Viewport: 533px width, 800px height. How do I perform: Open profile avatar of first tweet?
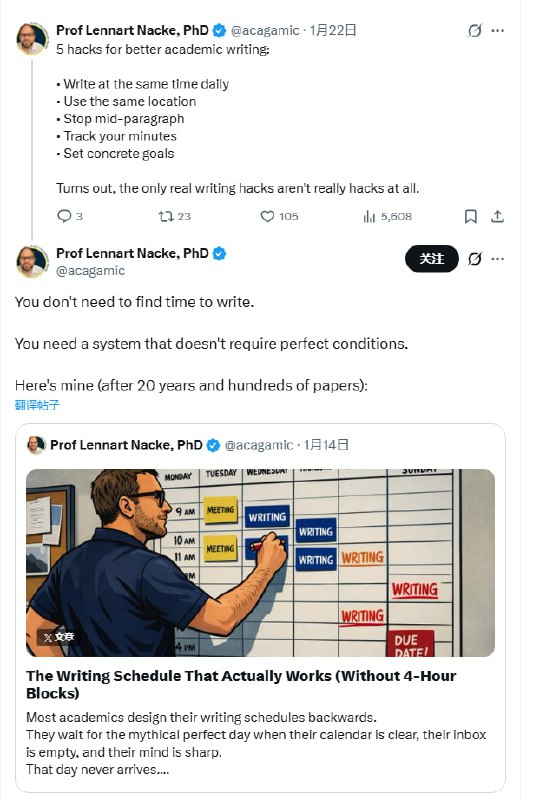coord(32,38)
